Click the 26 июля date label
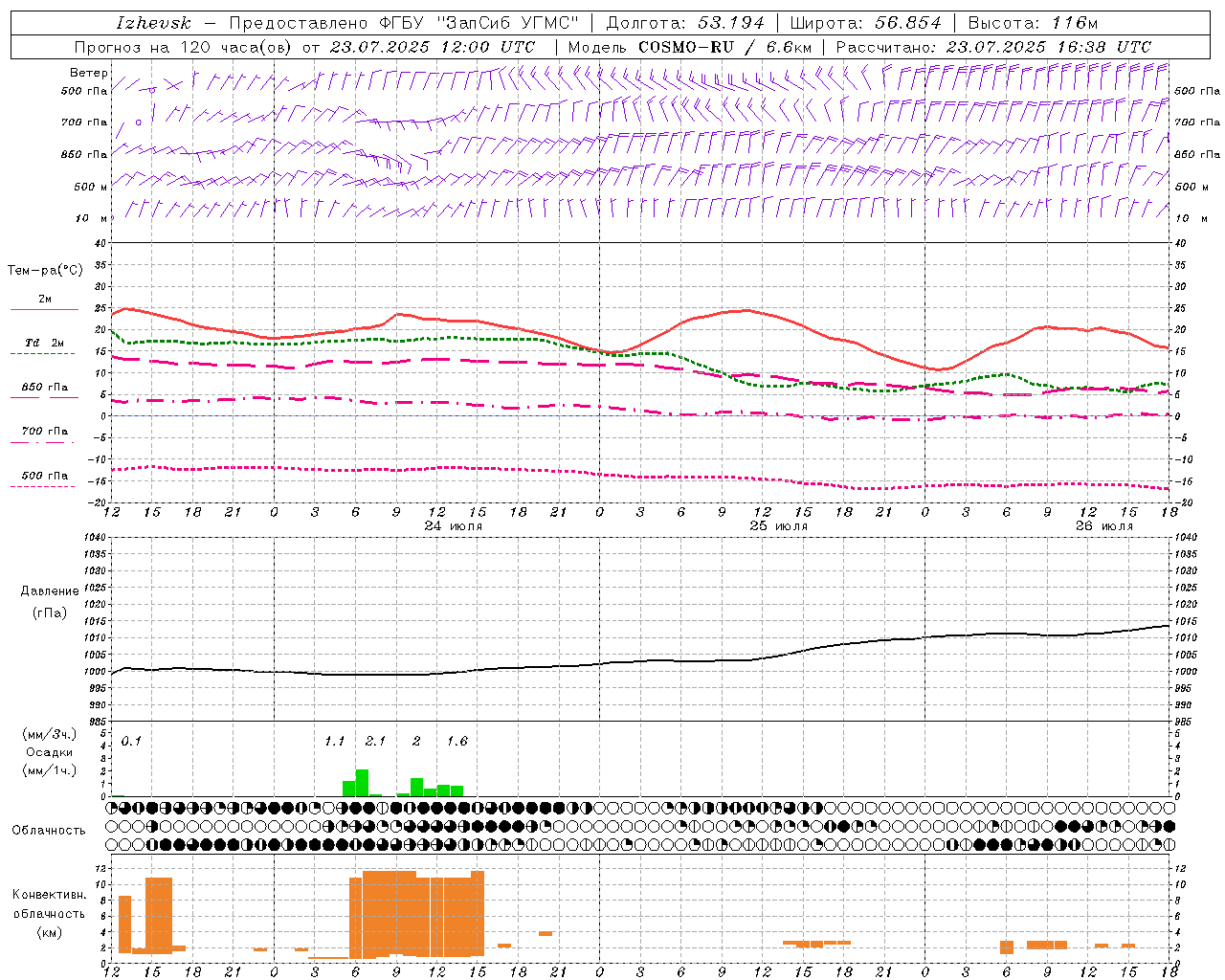This screenshot has width=1225, height=980. 1104,526
